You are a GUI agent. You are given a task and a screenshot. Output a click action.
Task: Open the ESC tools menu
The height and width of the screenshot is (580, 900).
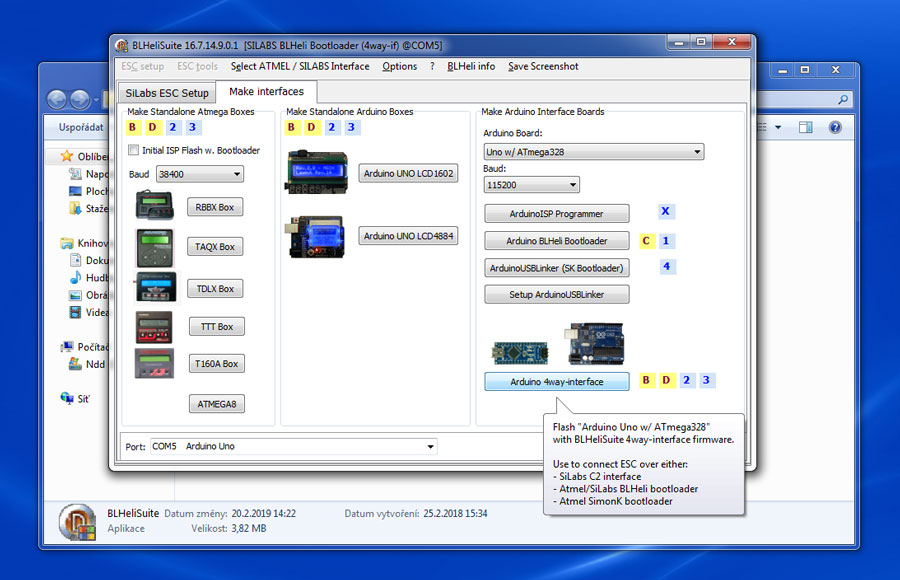pos(197,67)
